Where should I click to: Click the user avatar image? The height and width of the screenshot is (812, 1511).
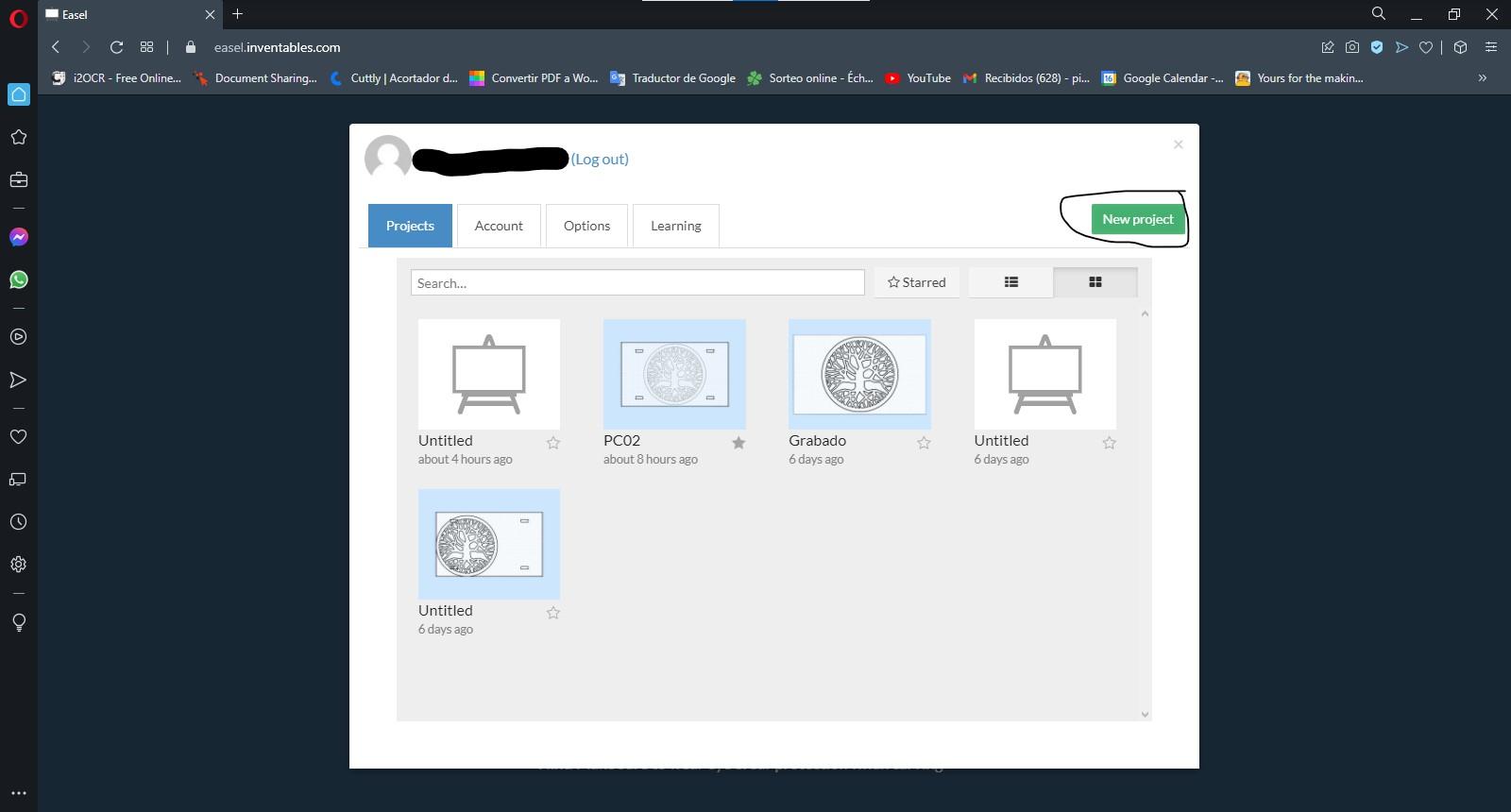pyautogui.click(x=388, y=158)
